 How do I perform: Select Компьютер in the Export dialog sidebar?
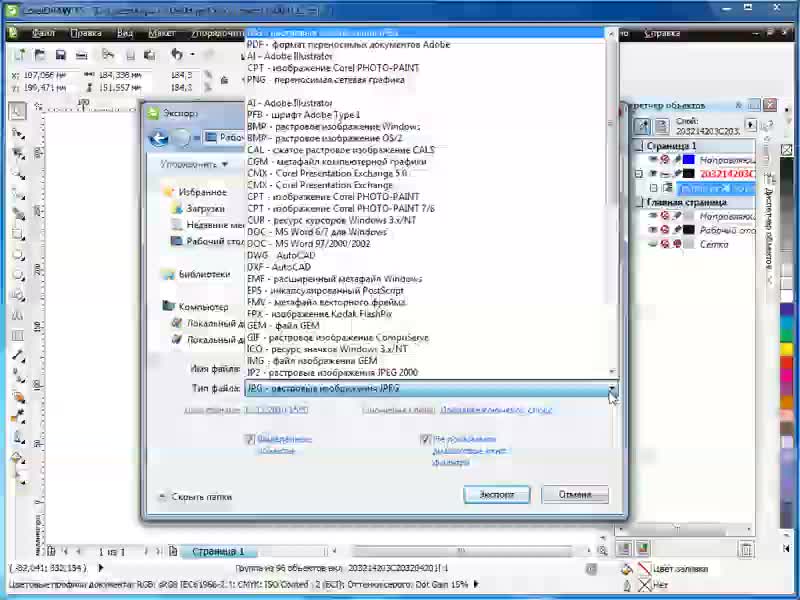[203, 307]
